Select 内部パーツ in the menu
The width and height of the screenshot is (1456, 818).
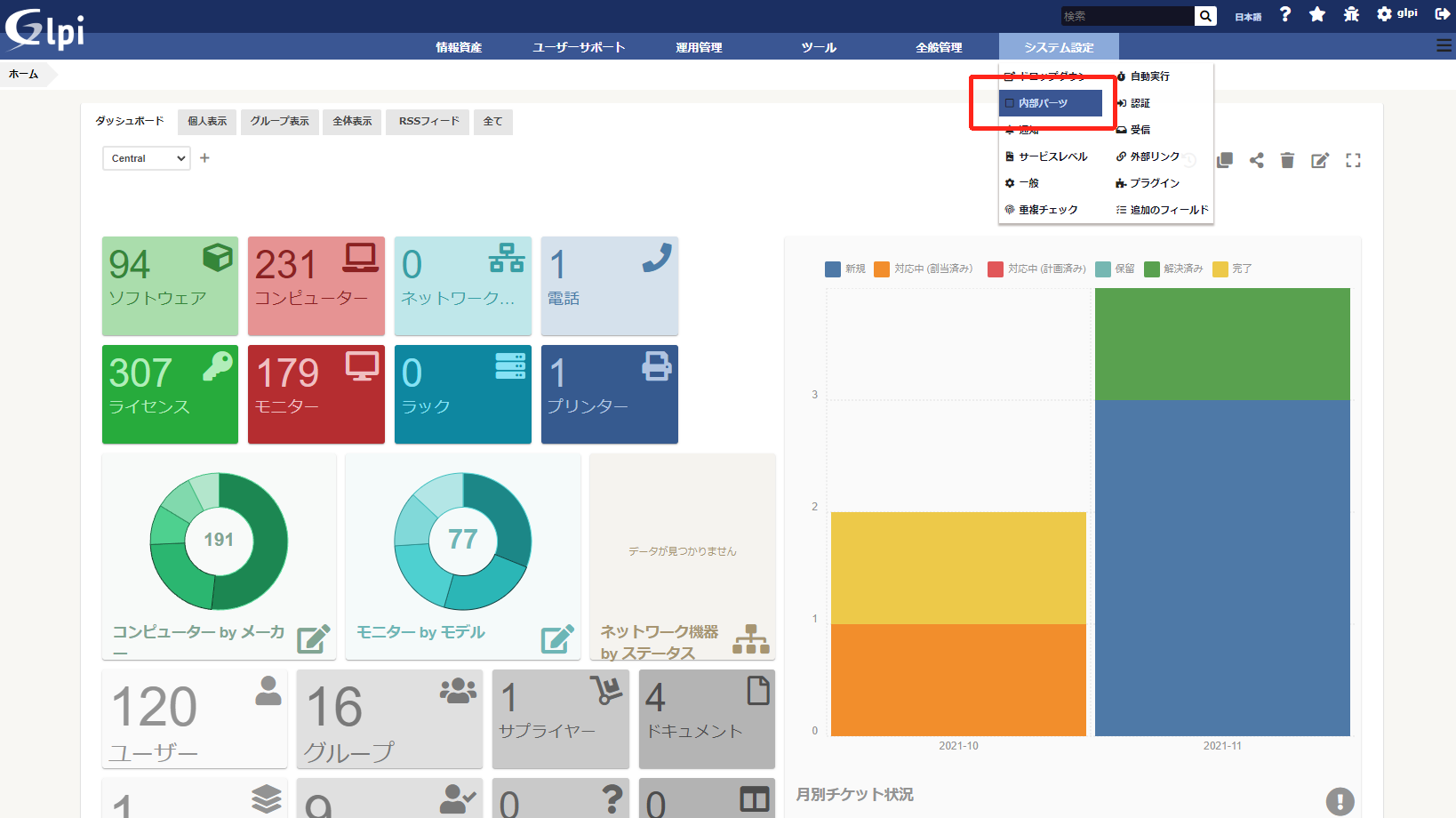pyautogui.click(x=1049, y=103)
